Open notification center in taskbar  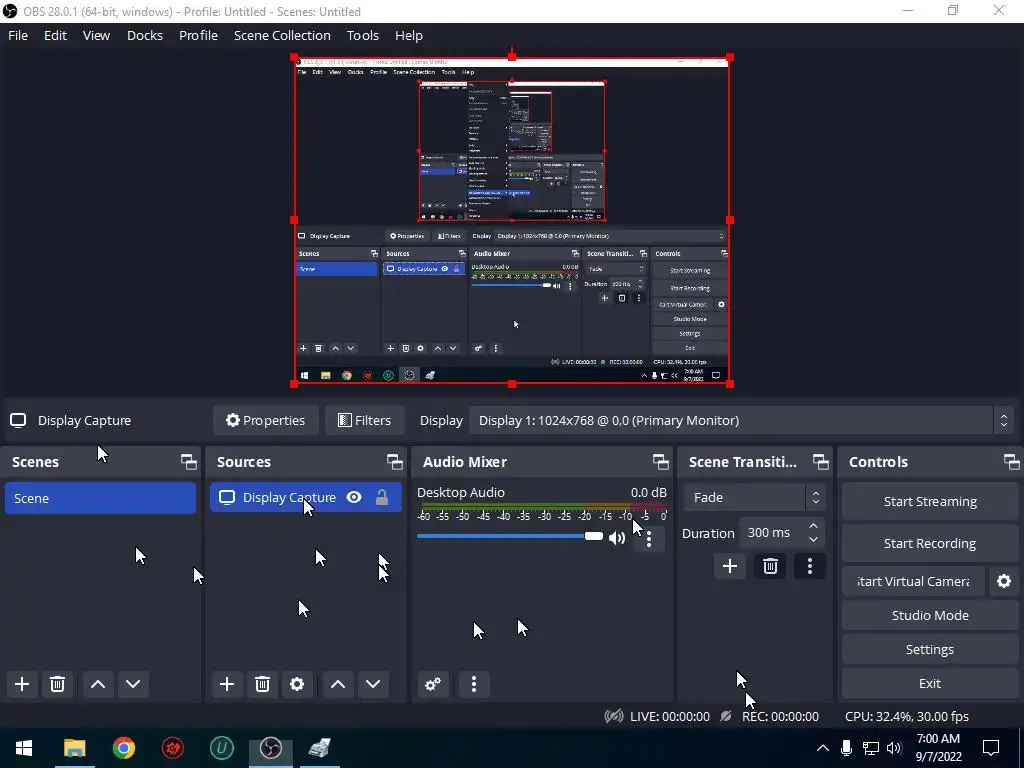tap(991, 748)
